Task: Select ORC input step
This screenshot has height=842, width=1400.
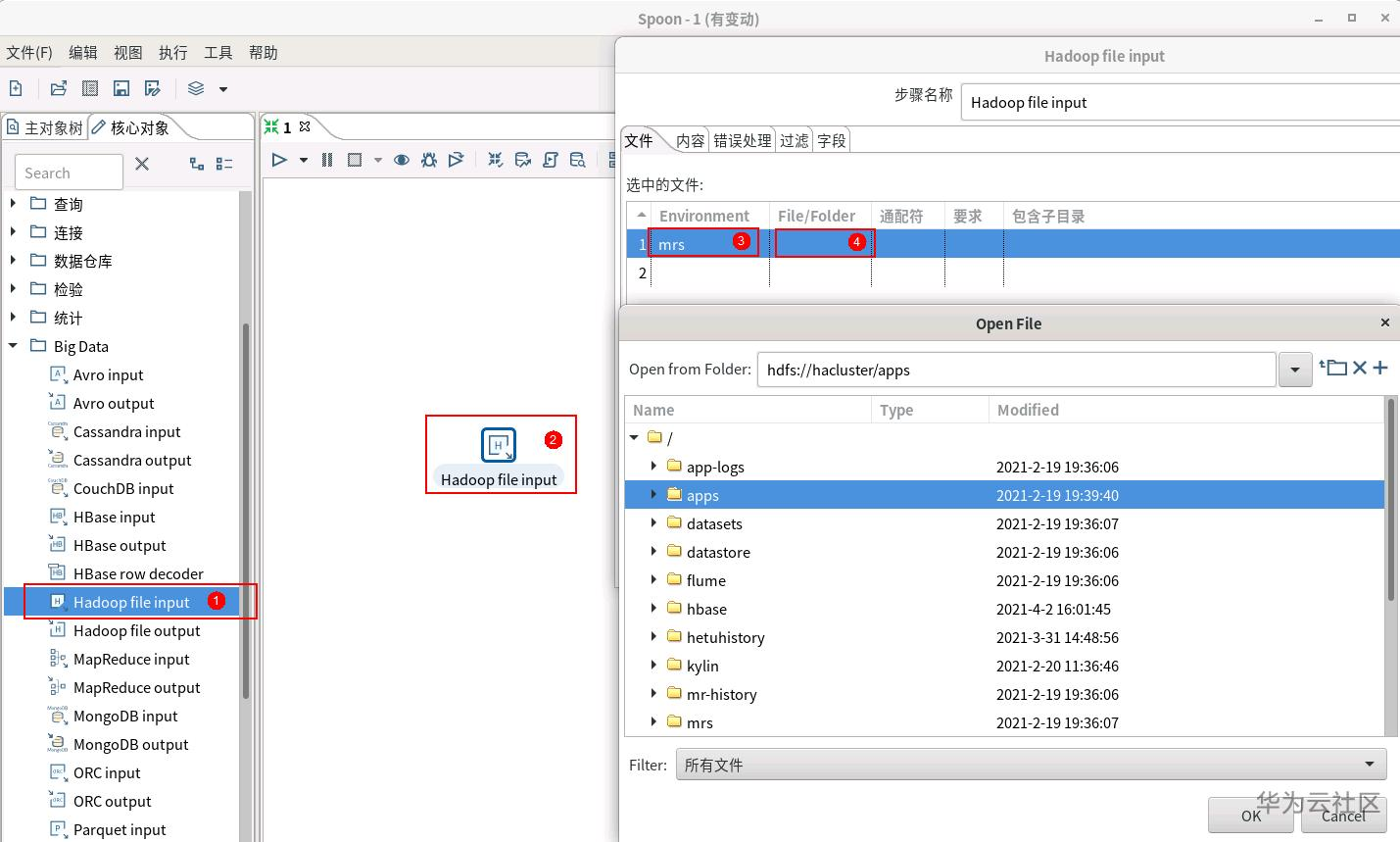Action: [x=107, y=772]
